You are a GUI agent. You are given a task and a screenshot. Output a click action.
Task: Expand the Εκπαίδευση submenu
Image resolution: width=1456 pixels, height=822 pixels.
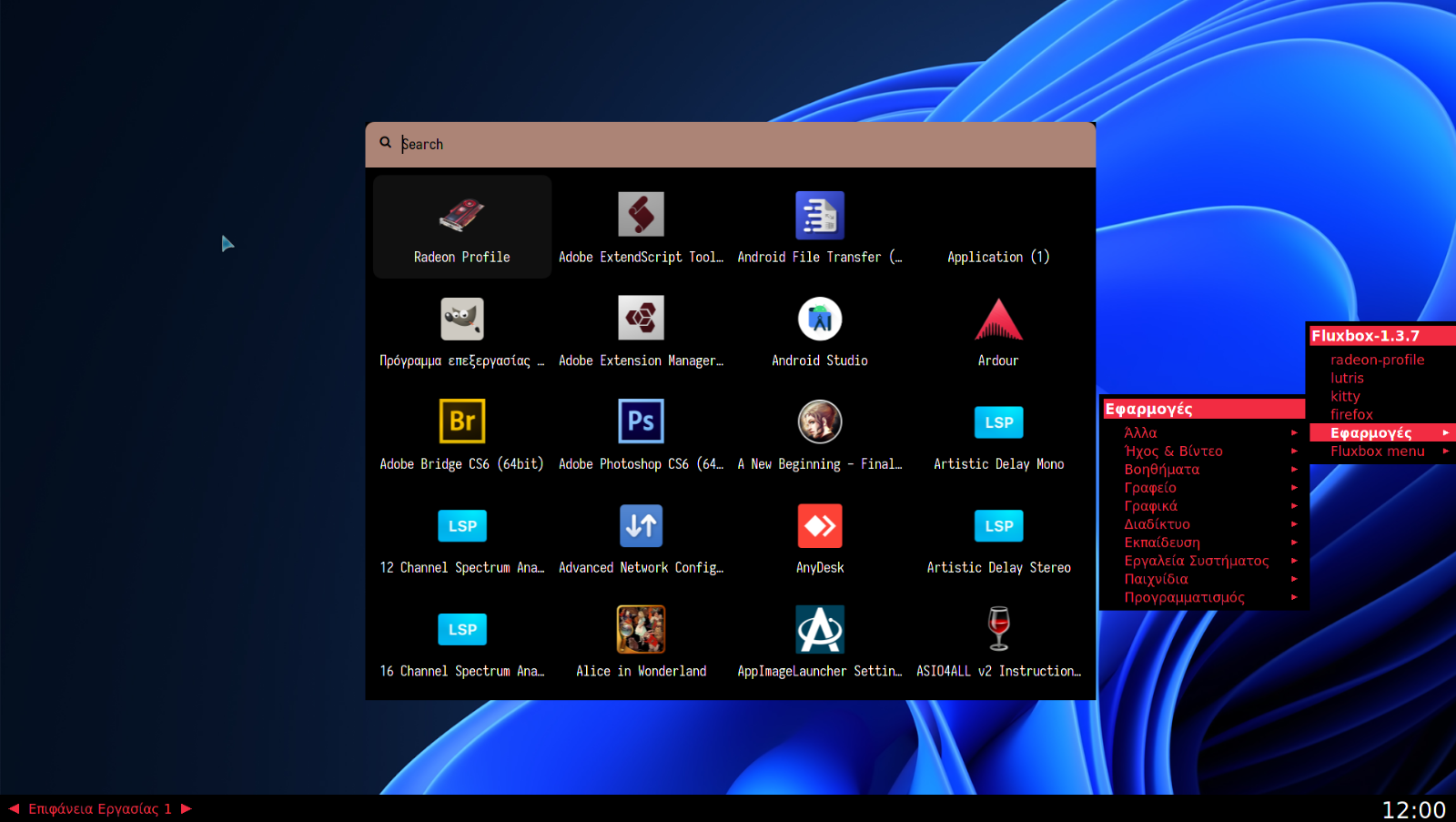click(x=1202, y=542)
